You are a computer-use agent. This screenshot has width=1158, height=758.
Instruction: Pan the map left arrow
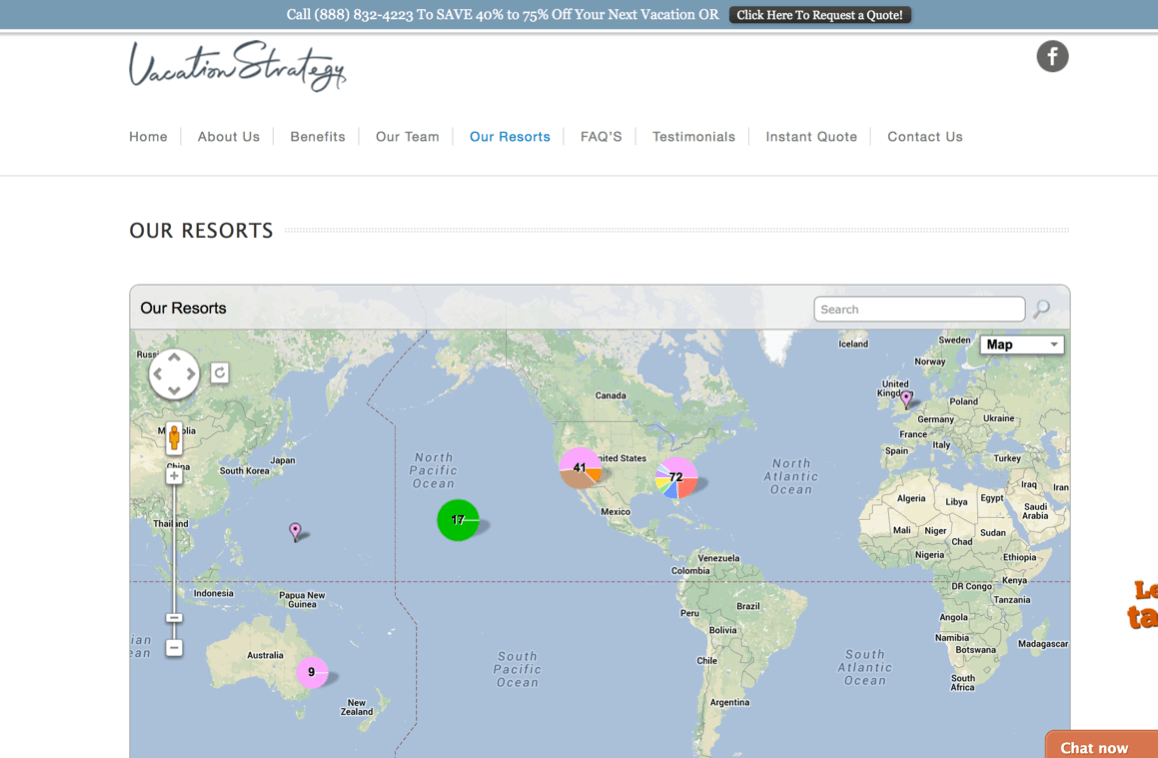pos(157,374)
